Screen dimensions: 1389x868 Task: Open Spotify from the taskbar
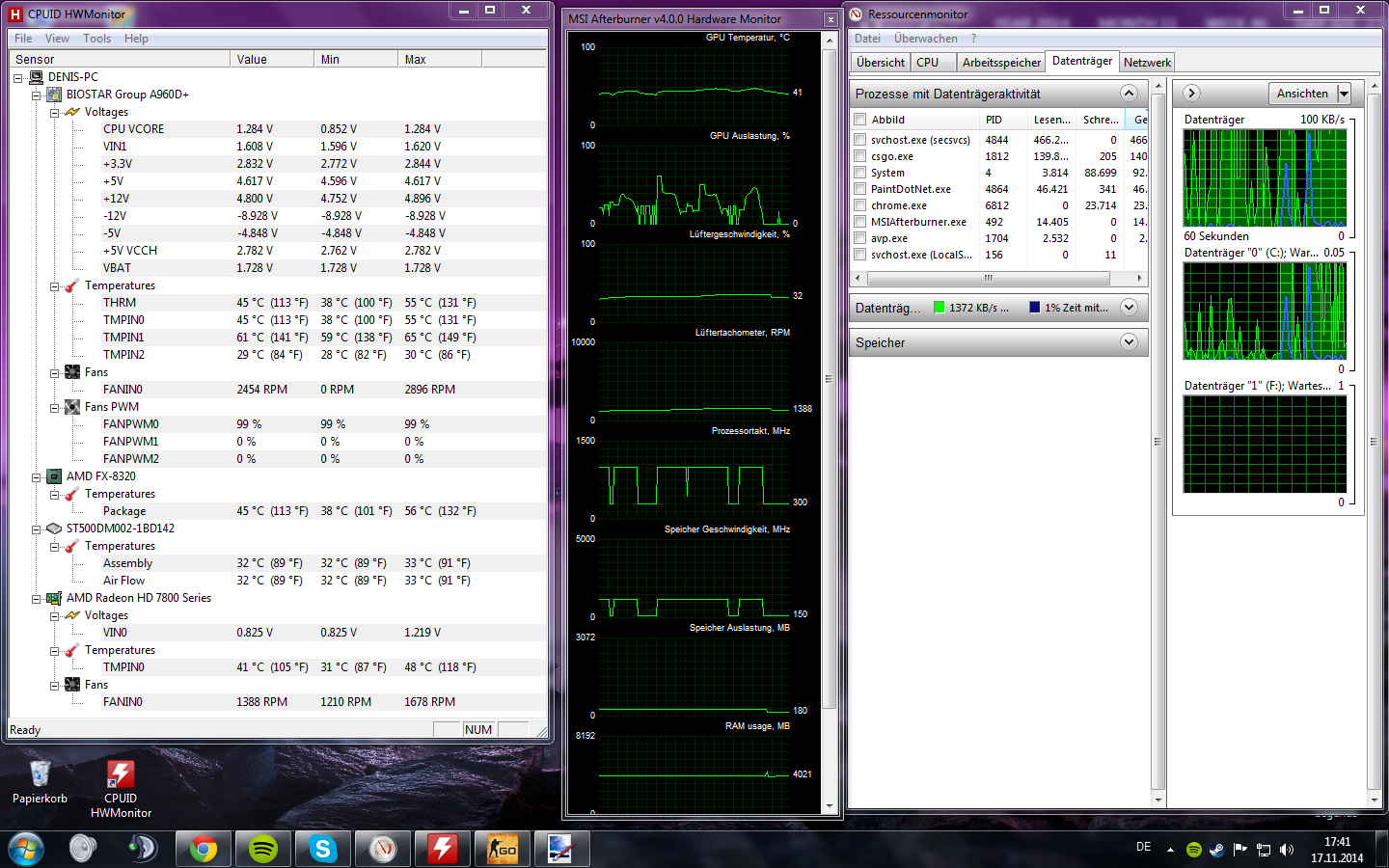point(263,849)
